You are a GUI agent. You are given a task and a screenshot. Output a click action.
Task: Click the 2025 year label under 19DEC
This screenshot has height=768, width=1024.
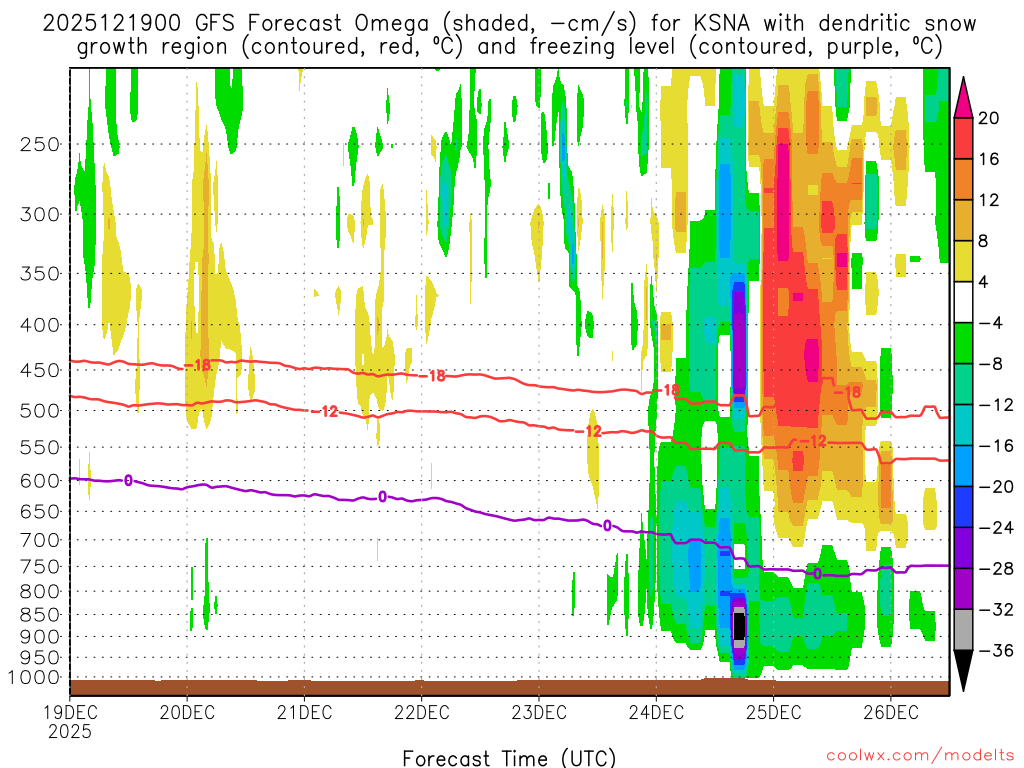tap(70, 731)
